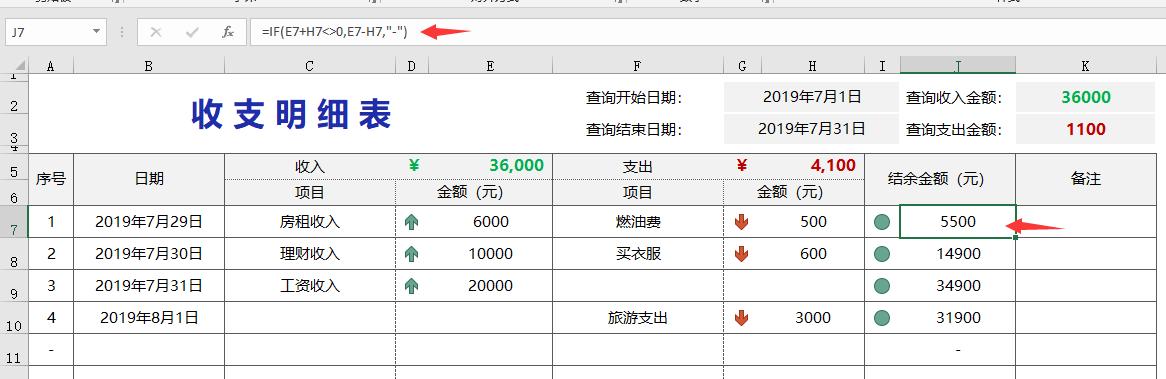The image size is (1166, 379).
Task: Click the title 收支明细表
Action: click(292, 114)
